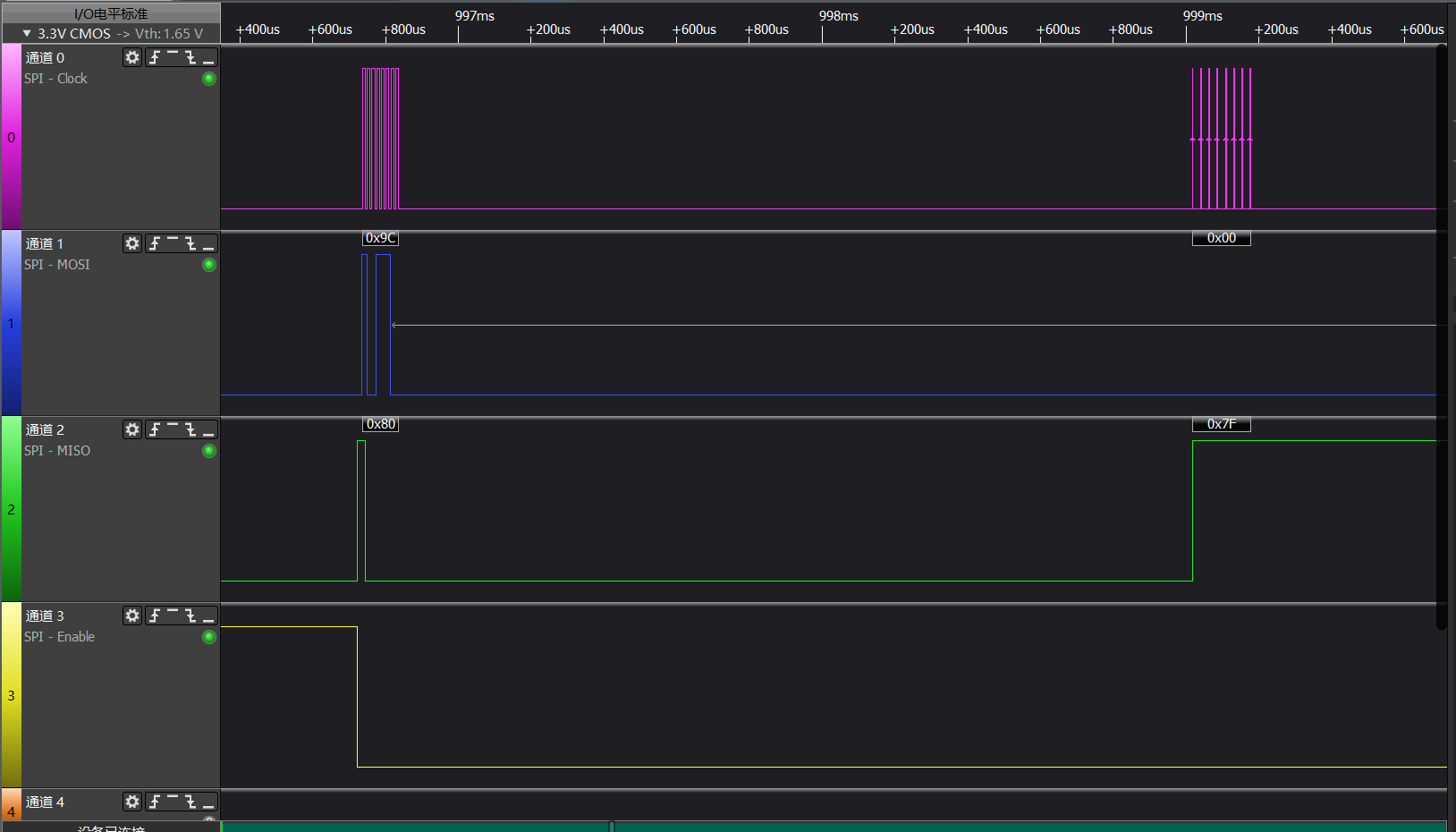The width and height of the screenshot is (1456, 832).
Task: Select the 通道 0 channel name
Action: (45, 57)
